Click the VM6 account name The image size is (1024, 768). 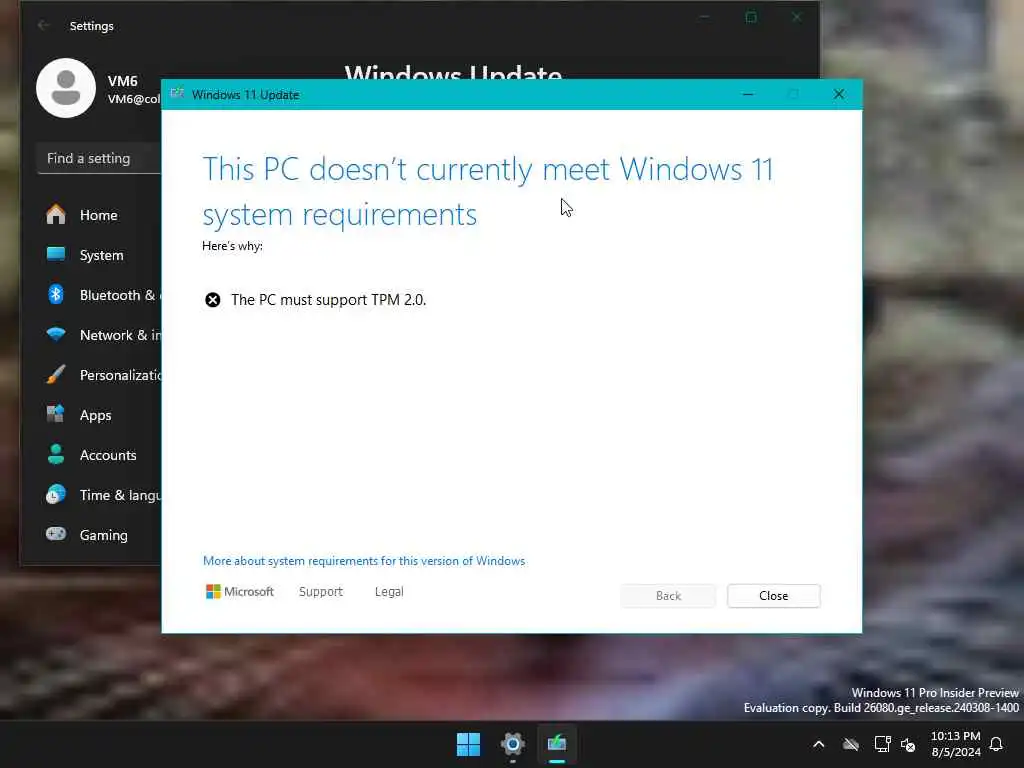pos(123,81)
